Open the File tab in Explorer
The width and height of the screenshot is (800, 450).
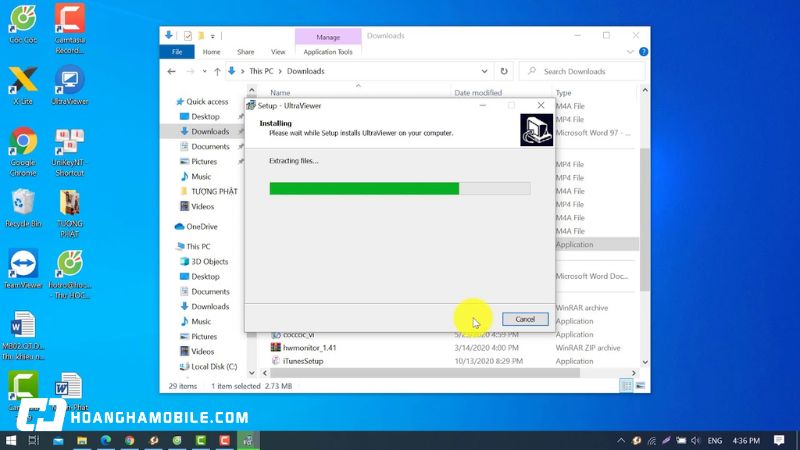tap(177, 52)
